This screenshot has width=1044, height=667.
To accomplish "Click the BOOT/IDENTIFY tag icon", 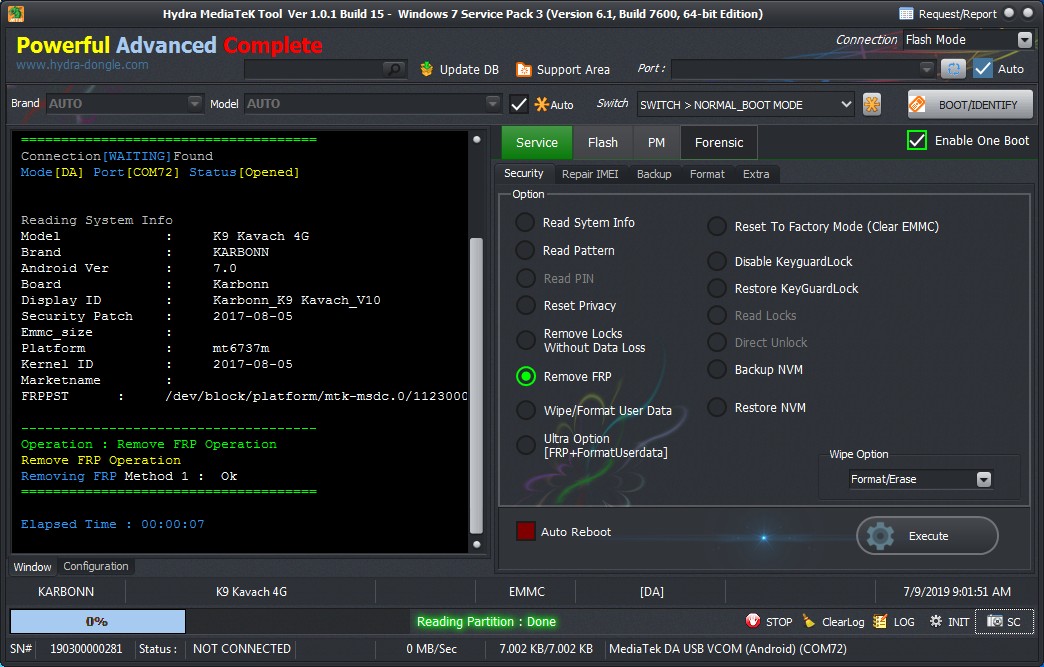I will pyautogui.click(x=917, y=105).
